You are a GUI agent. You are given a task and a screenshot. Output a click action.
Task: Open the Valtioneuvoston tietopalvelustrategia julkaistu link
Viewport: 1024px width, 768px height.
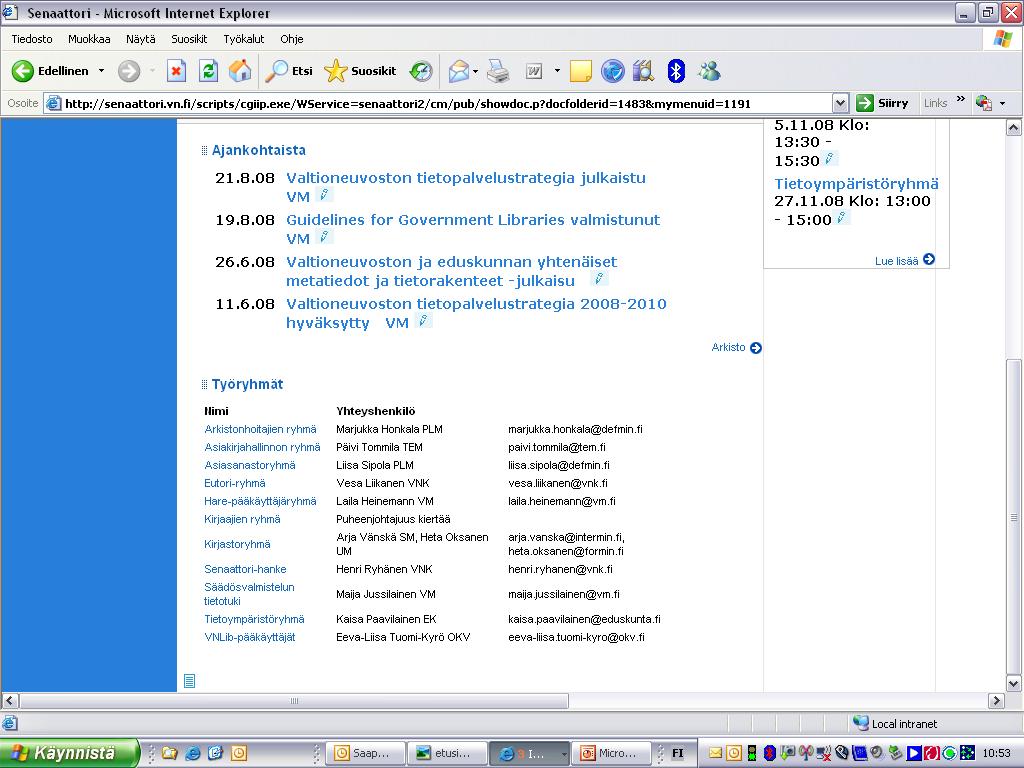click(466, 178)
